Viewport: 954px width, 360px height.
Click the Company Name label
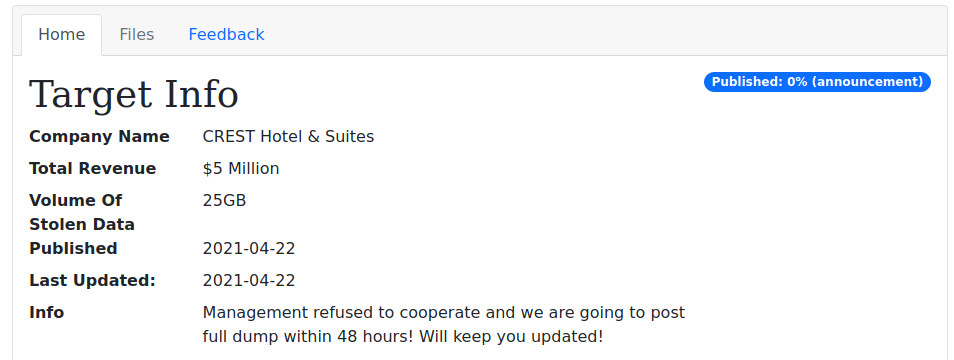[x=99, y=136]
